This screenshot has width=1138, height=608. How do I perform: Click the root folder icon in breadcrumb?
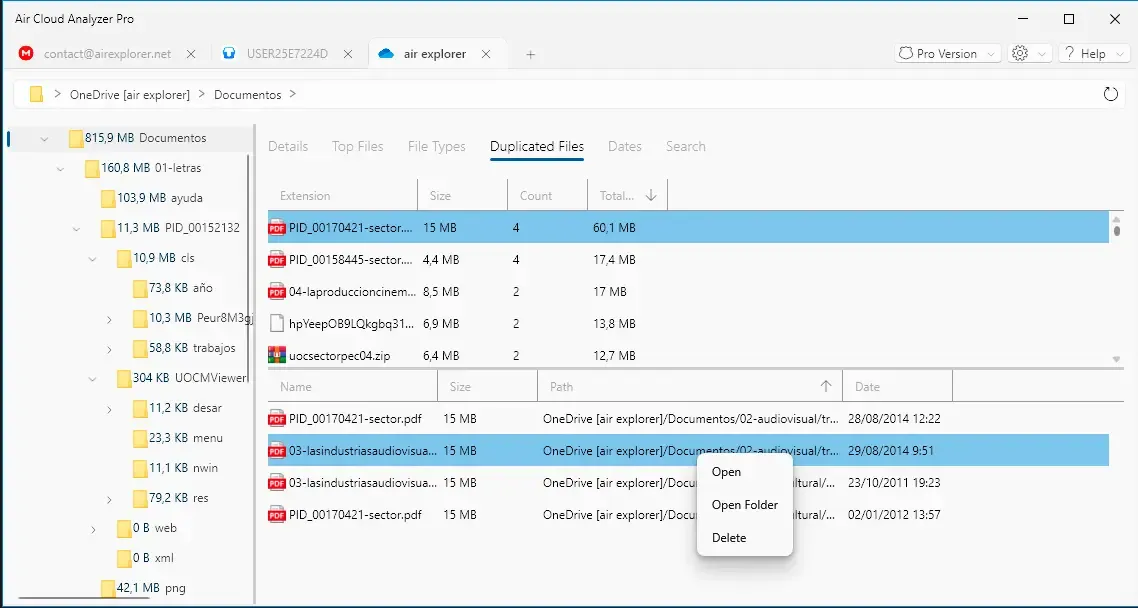36,94
